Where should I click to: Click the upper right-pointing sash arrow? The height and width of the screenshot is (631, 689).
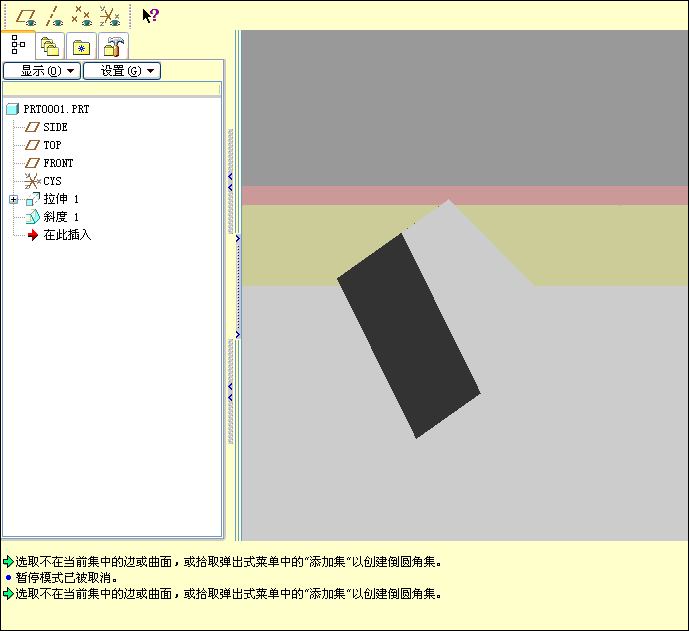click(x=238, y=239)
